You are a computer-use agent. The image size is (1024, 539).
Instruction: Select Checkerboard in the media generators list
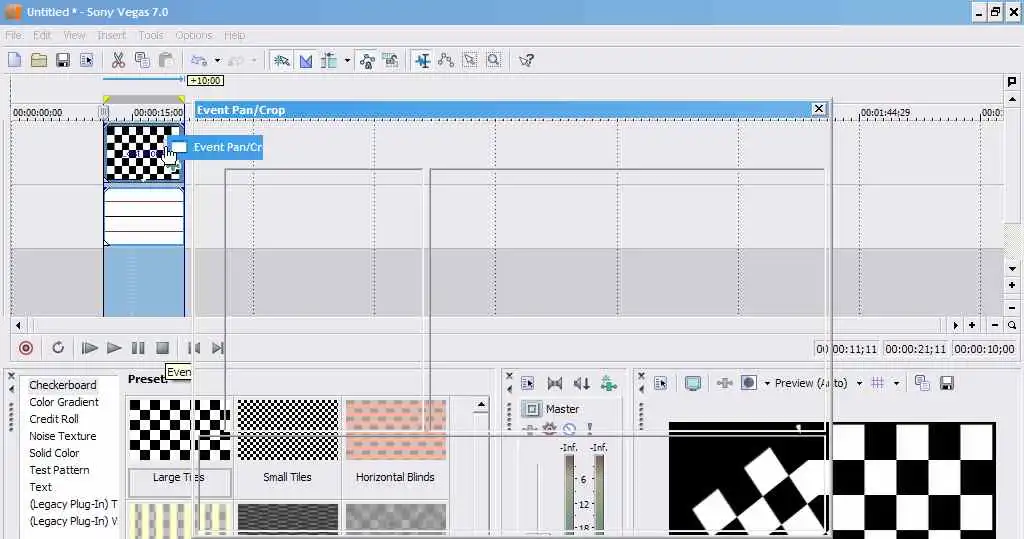click(x=63, y=385)
